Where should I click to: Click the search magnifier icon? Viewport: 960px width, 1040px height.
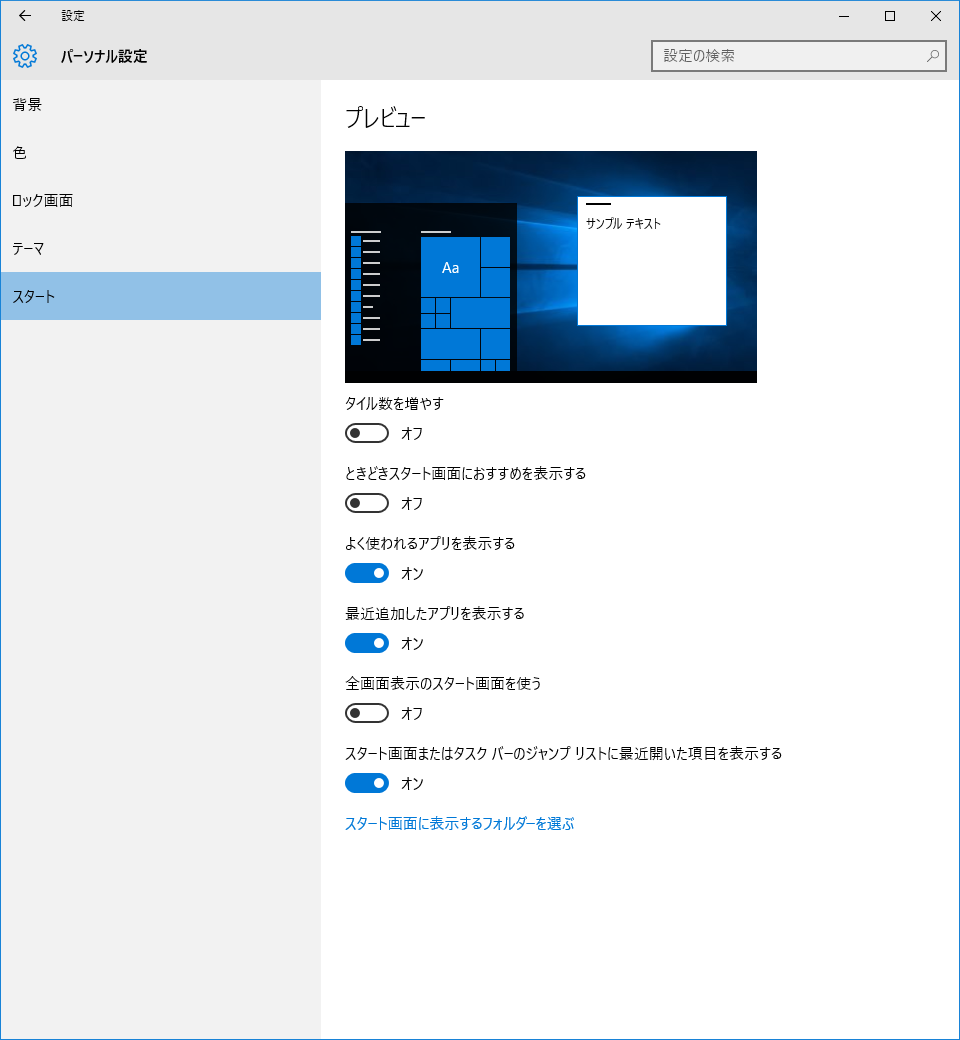click(x=932, y=56)
